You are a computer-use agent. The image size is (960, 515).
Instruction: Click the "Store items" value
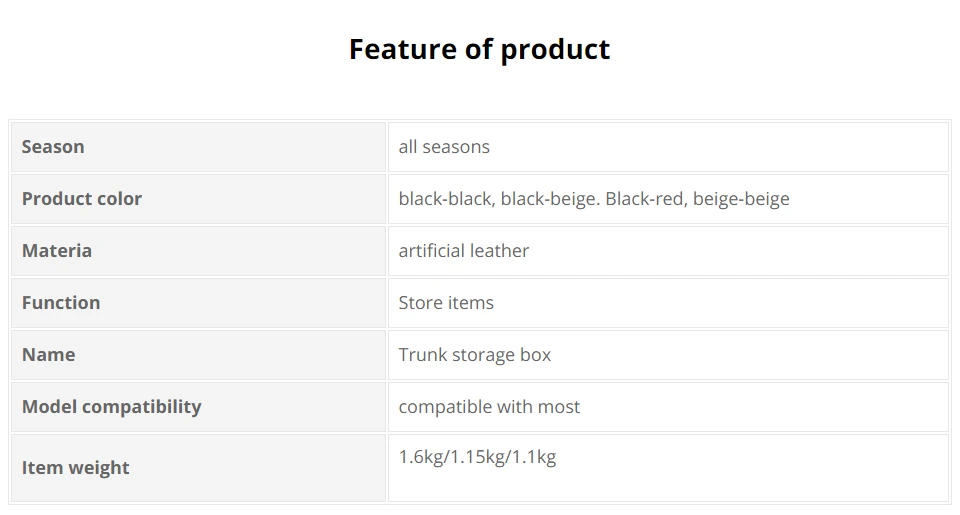click(x=446, y=303)
